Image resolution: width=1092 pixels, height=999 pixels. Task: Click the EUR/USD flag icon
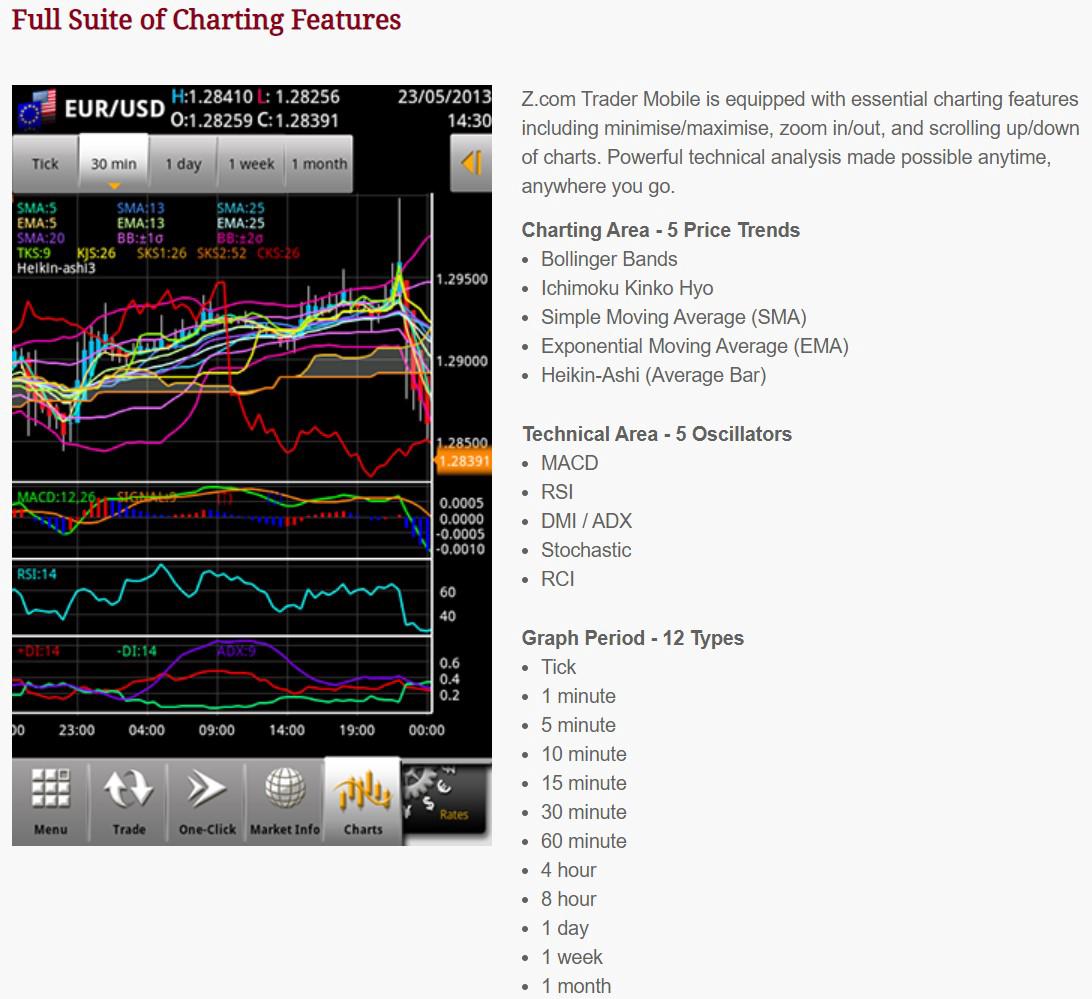(x=36, y=110)
